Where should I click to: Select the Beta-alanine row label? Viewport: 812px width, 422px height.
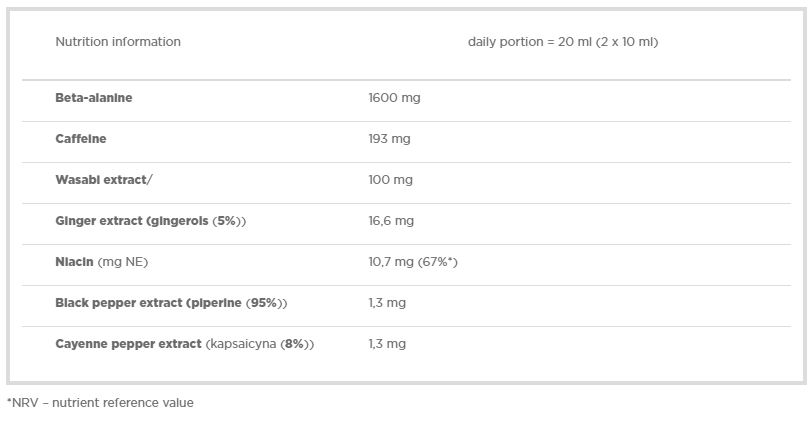94,98
